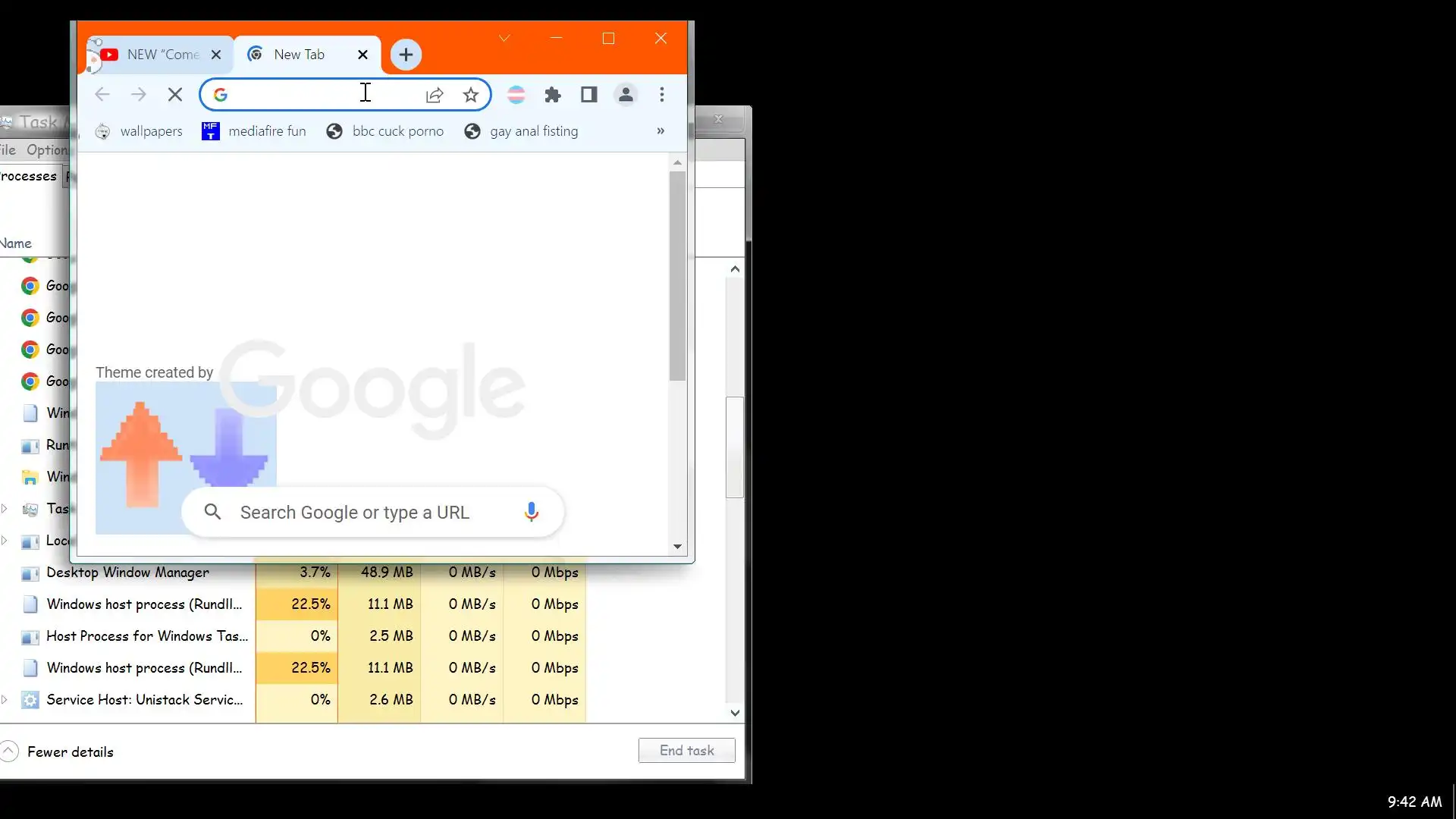This screenshot has width=1456, height=819.
Task: Click the Chrome page vertical scrollbar thumb
Action: click(x=677, y=276)
